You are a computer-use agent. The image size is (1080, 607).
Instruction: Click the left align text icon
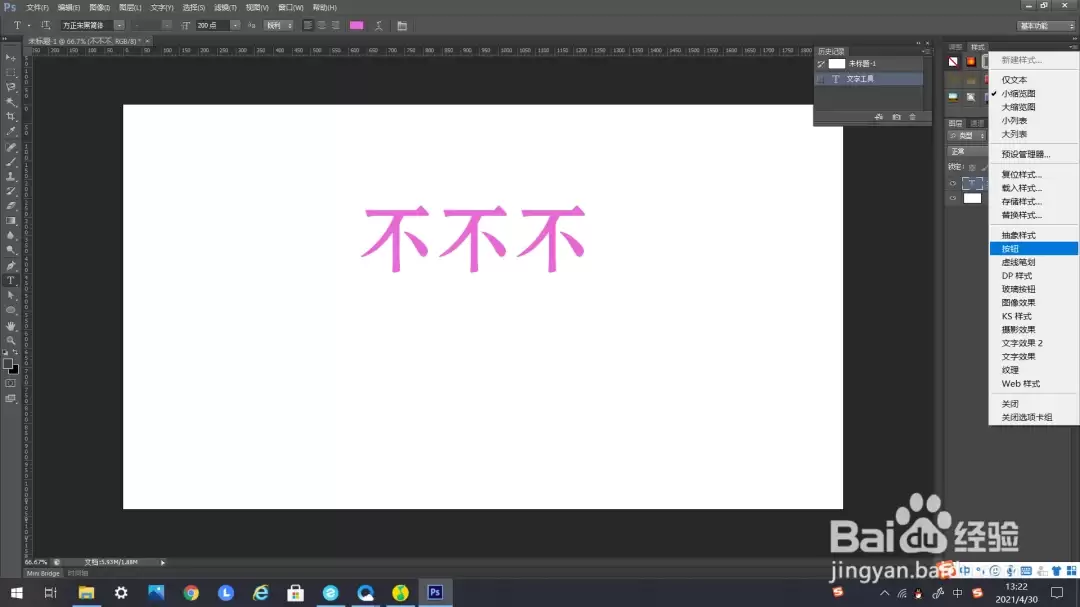(x=308, y=25)
